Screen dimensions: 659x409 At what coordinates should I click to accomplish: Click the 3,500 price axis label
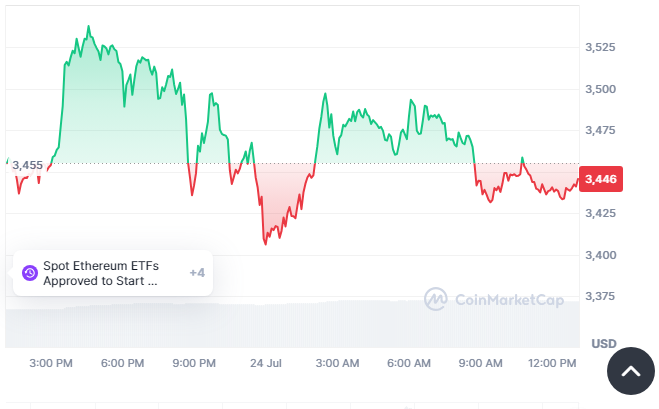(599, 89)
